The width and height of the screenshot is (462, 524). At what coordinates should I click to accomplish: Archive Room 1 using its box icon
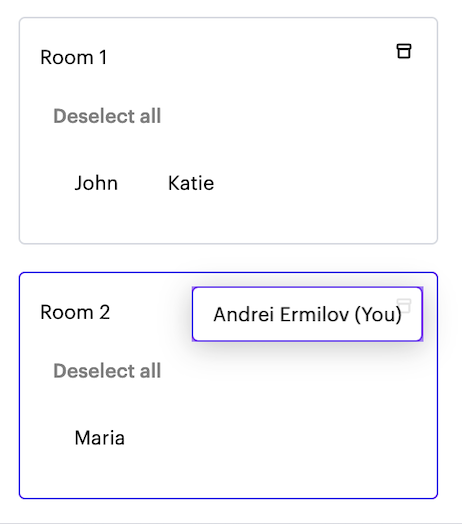tap(403, 51)
